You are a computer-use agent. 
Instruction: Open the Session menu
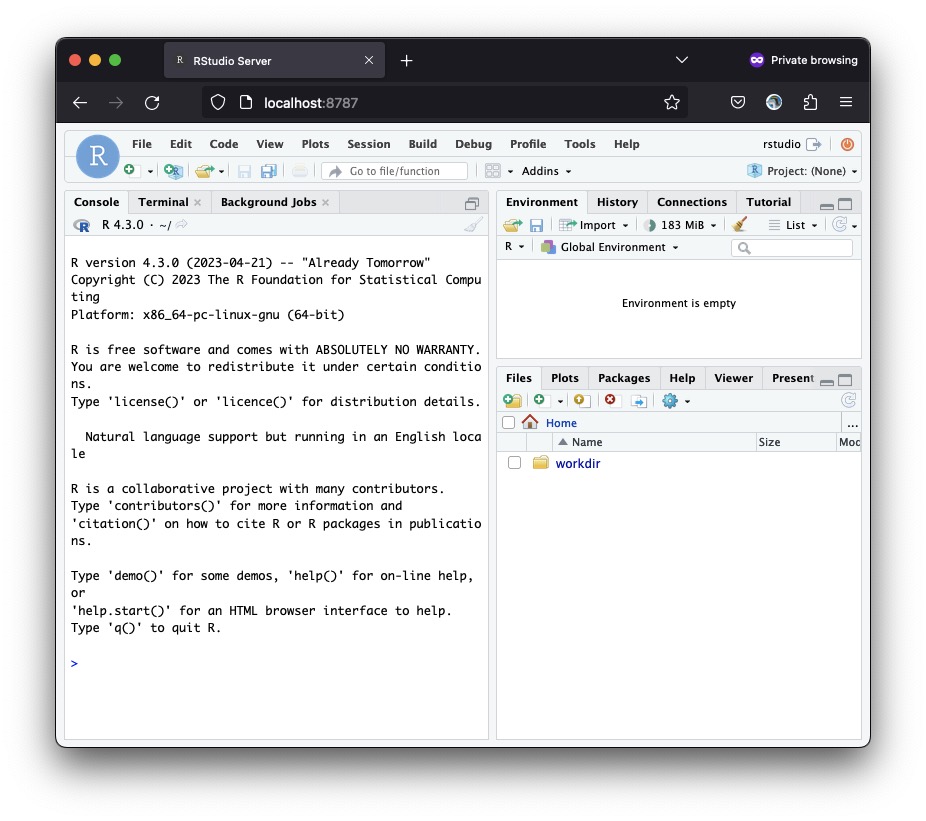click(x=369, y=144)
